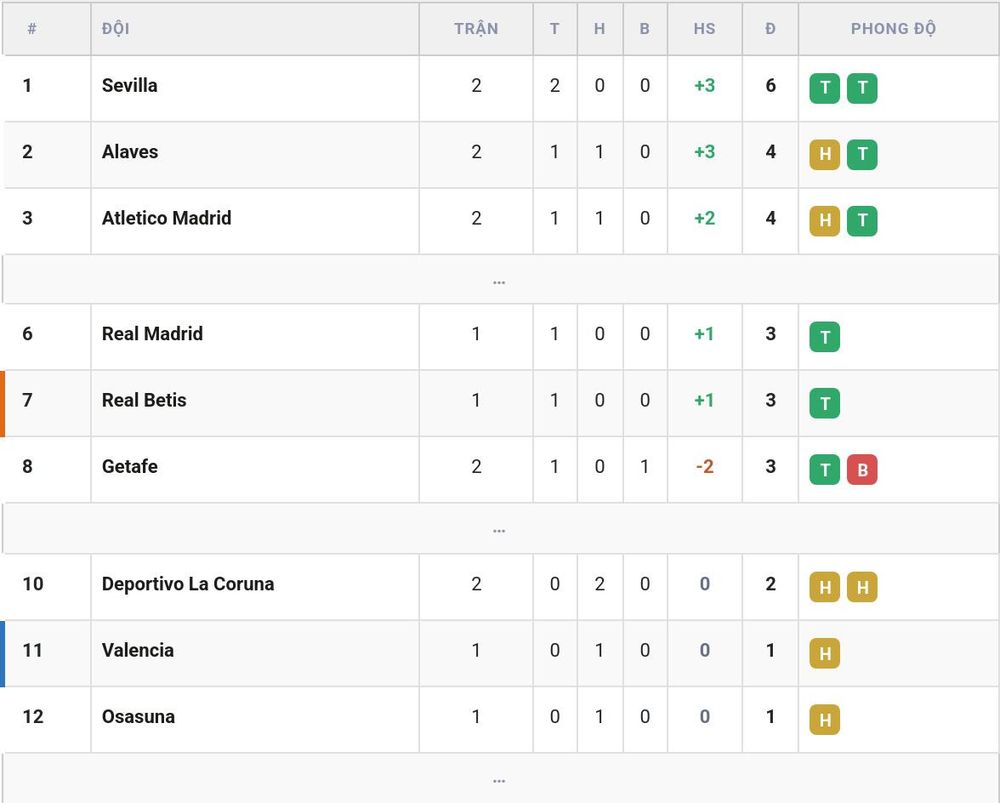
Task: Expand hidden rows below Getafe
Action: tap(500, 528)
